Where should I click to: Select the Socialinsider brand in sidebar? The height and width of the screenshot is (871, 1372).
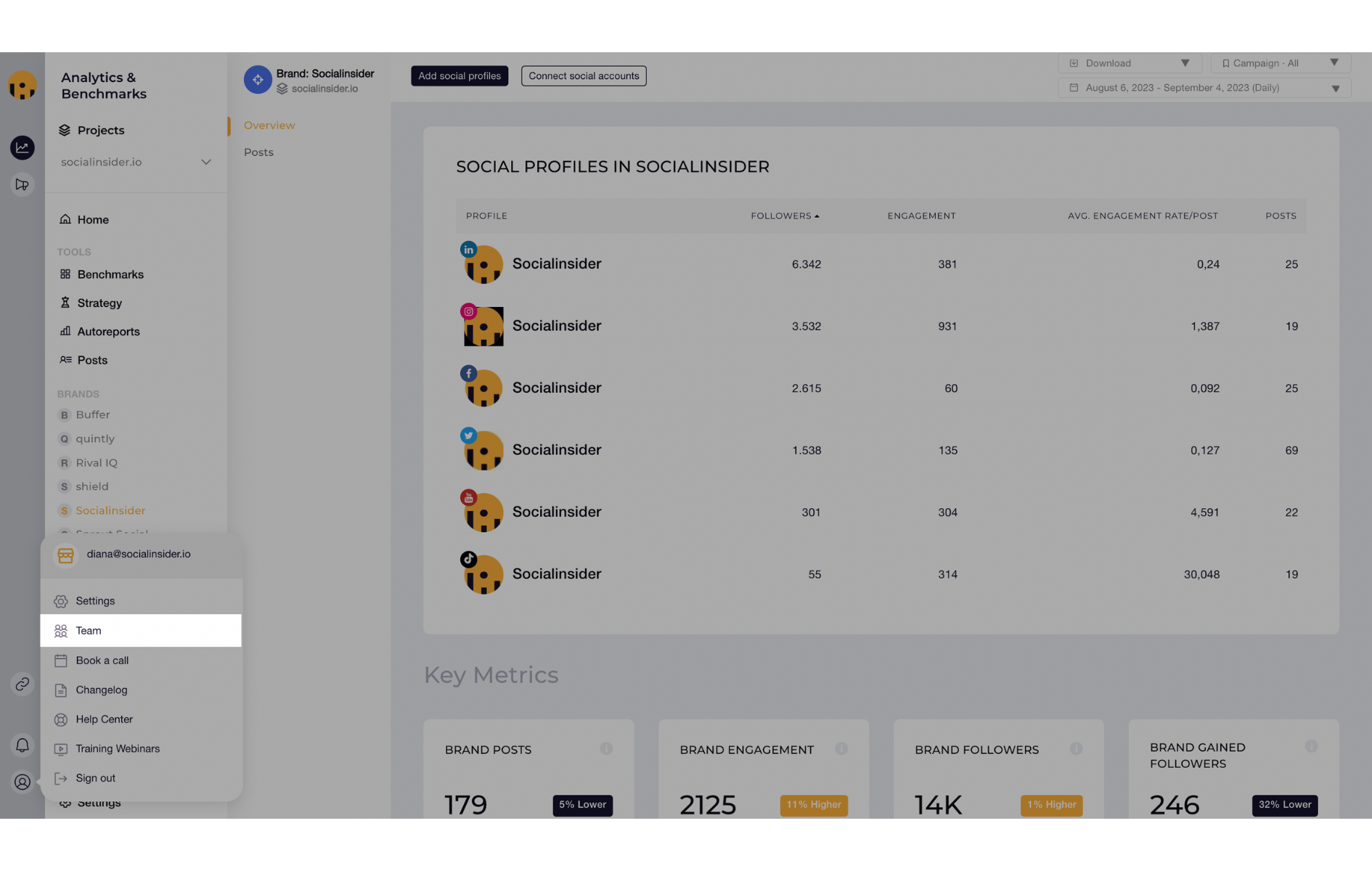(110, 511)
